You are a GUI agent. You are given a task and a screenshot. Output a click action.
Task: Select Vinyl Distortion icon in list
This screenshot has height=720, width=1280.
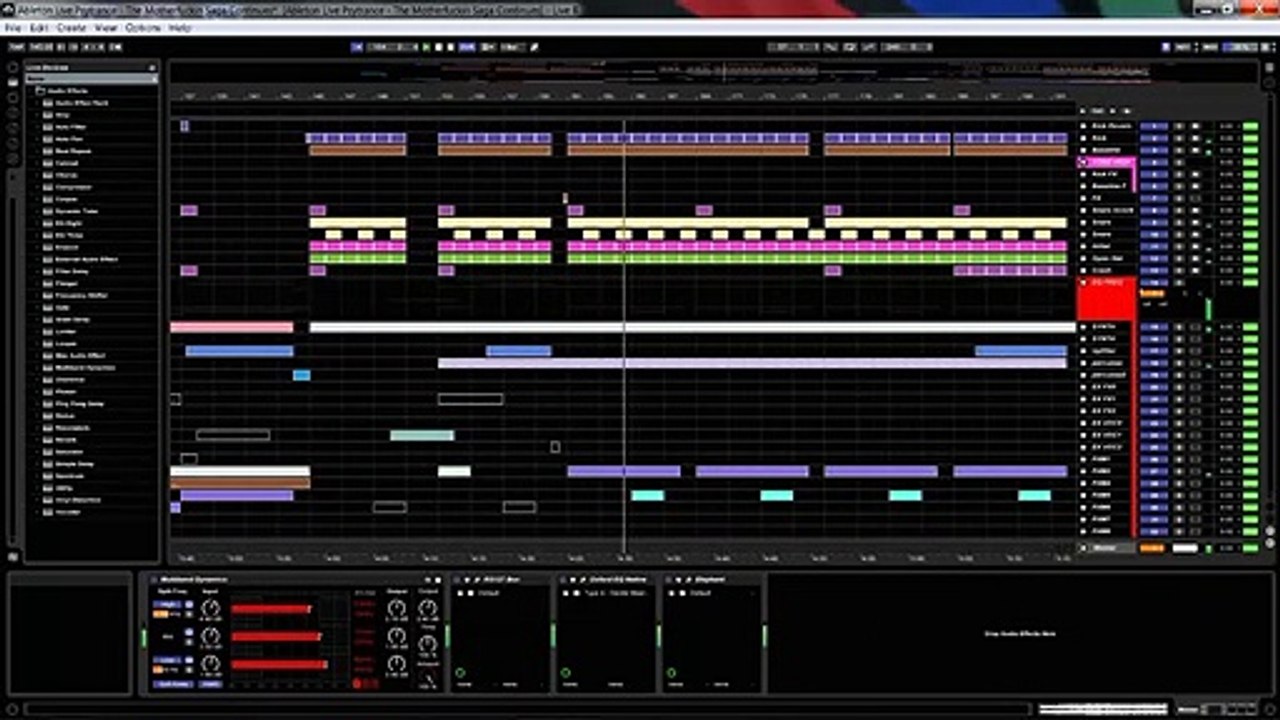click(x=48, y=499)
